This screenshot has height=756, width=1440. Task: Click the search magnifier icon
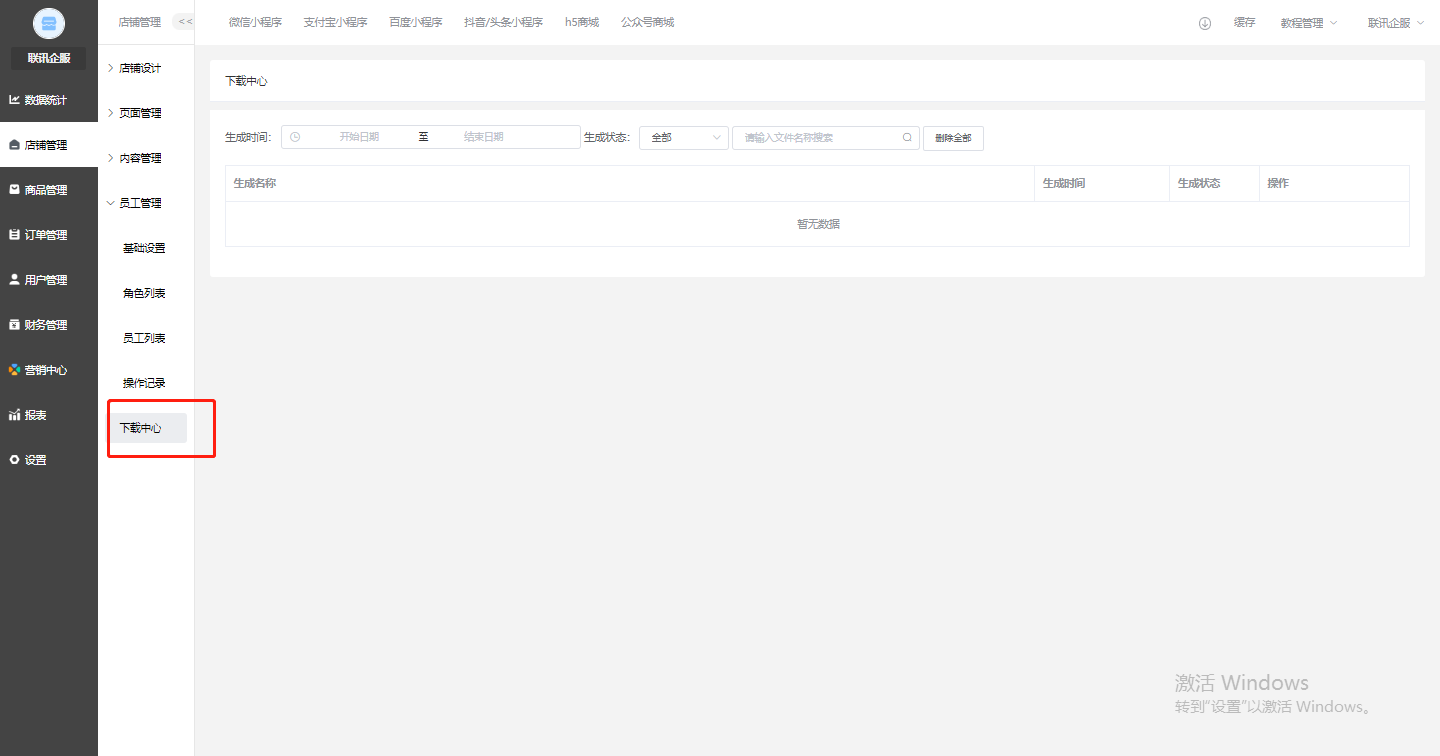coord(908,138)
